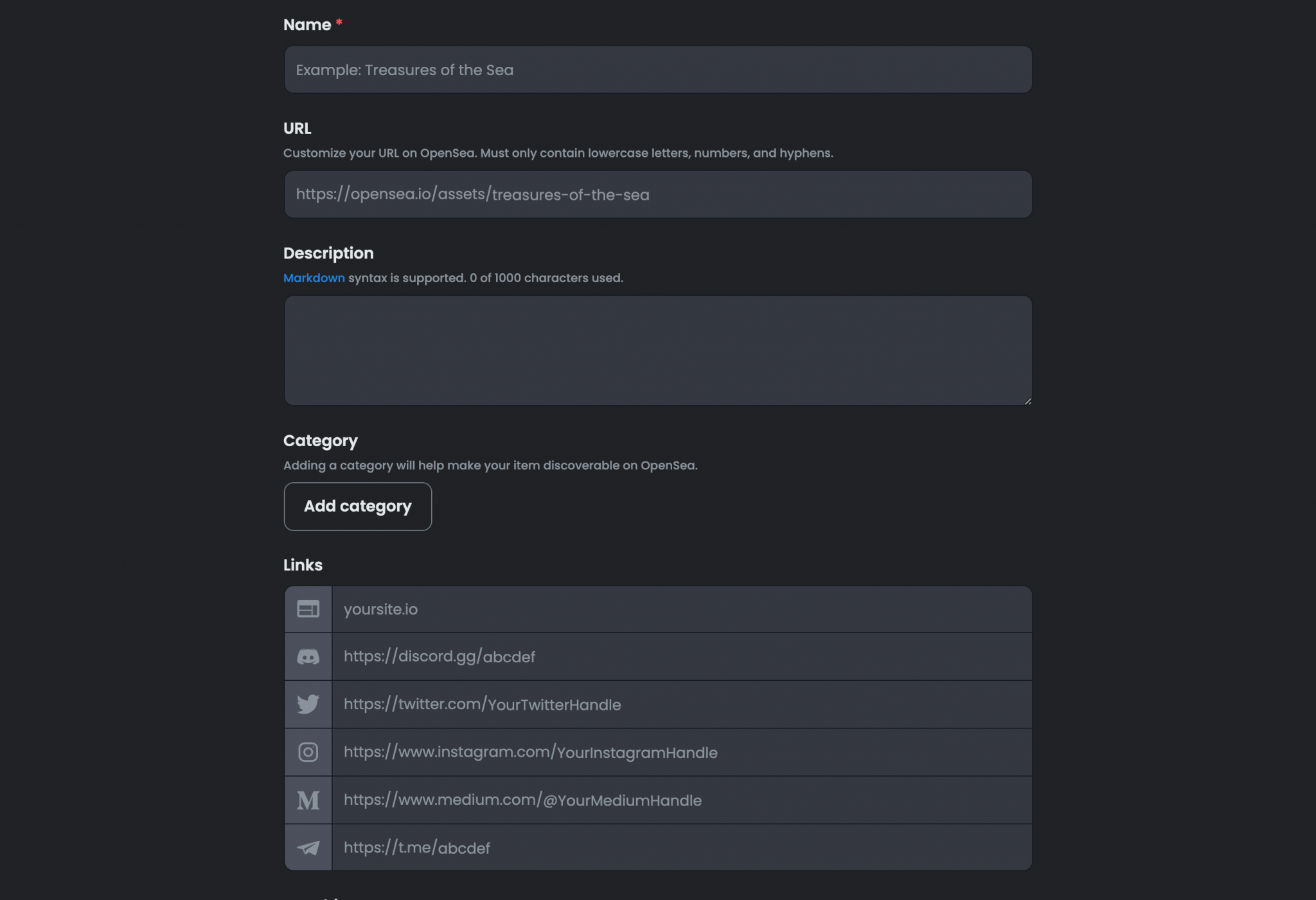This screenshot has width=1316, height=900.
Task: Click the Medium 'M' icon
Action: point(308,800)
